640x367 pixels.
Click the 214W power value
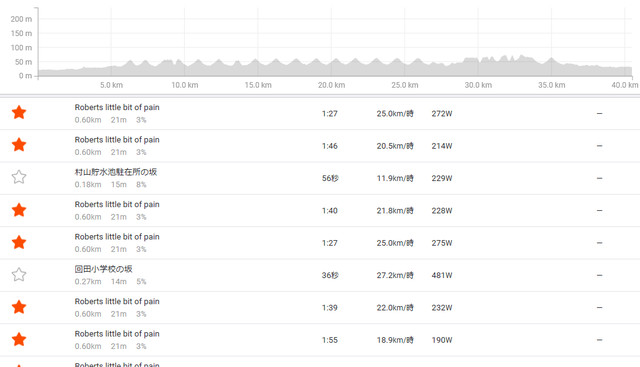(442, 146)
